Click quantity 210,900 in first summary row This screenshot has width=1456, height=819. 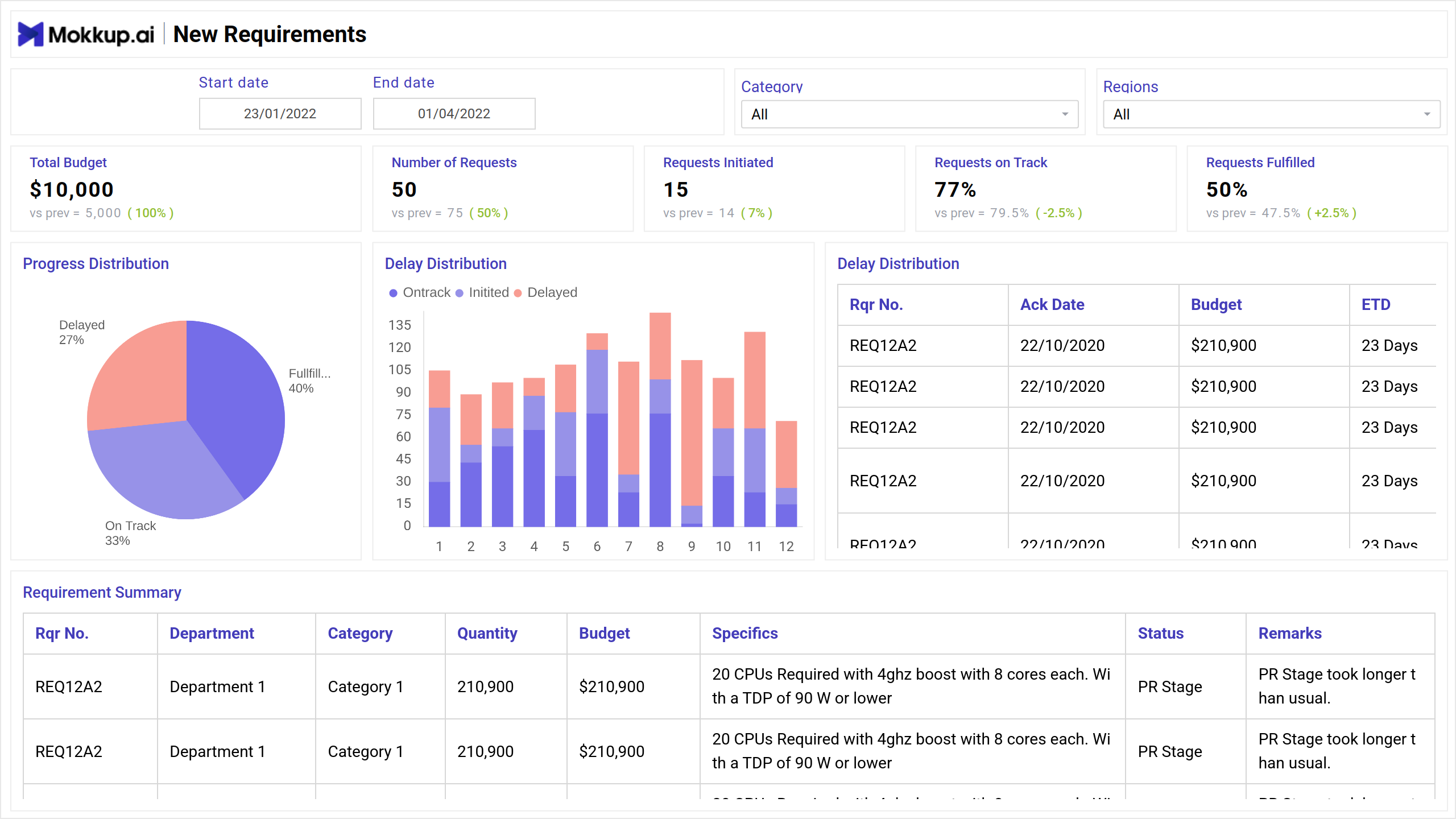click(485, 687)
